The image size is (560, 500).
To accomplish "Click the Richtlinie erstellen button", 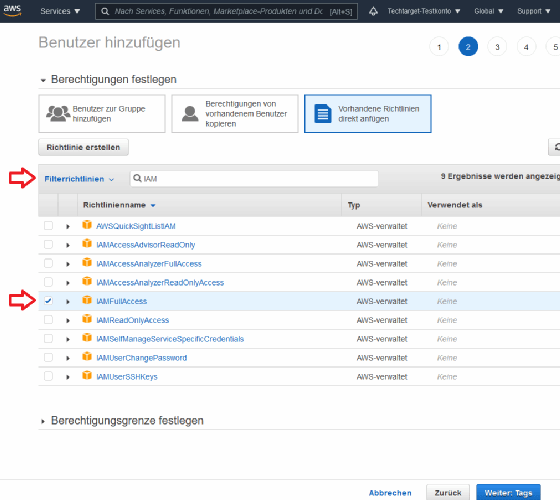I will tap(83, 147).
